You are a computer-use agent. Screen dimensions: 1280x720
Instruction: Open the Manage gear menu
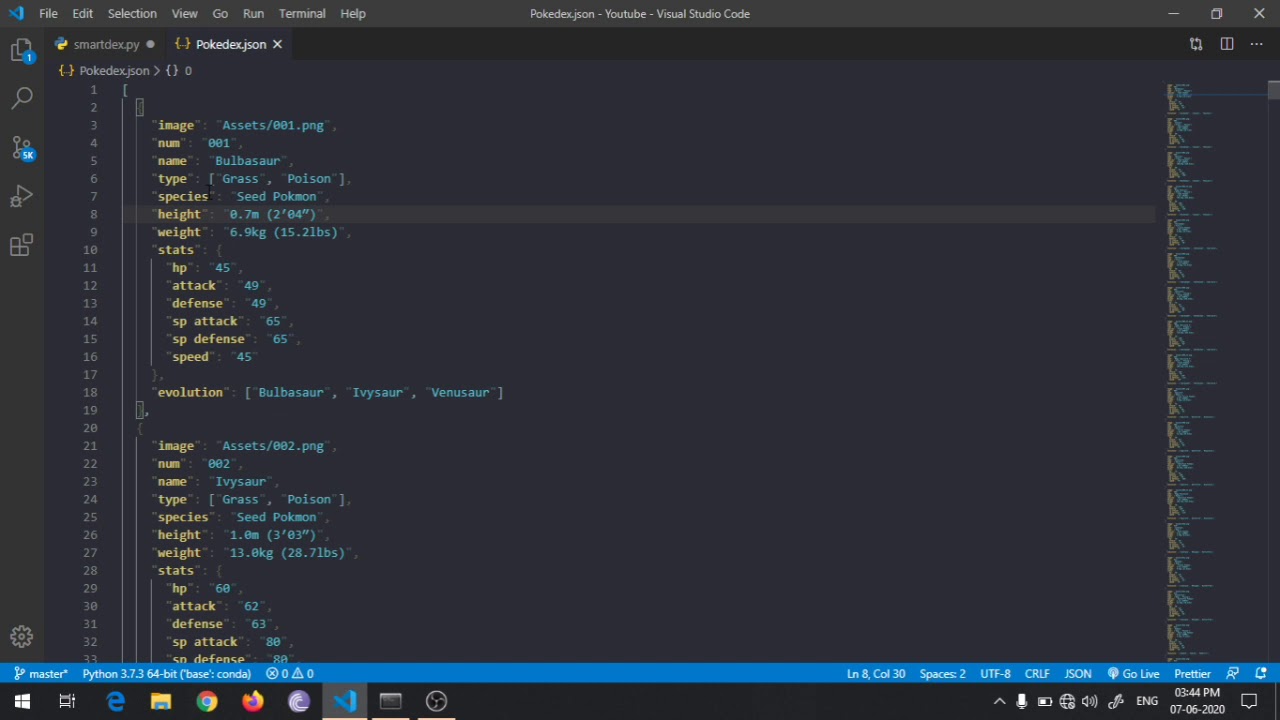click(22, 636)
